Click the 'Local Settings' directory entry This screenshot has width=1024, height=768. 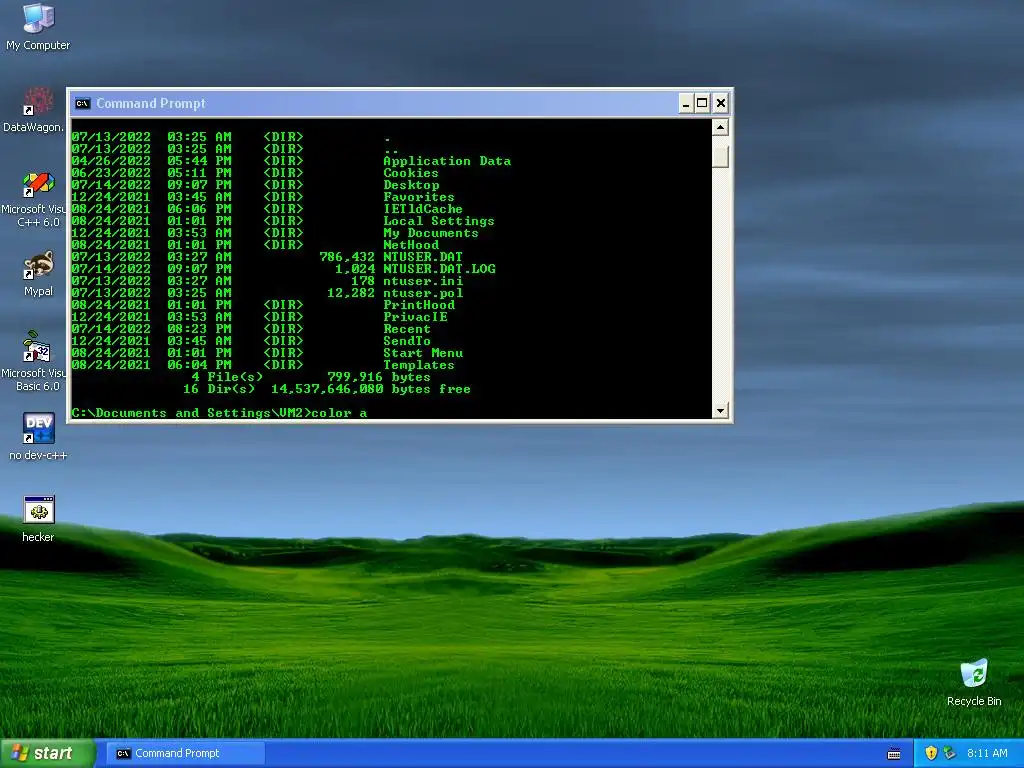pos(439,221)
